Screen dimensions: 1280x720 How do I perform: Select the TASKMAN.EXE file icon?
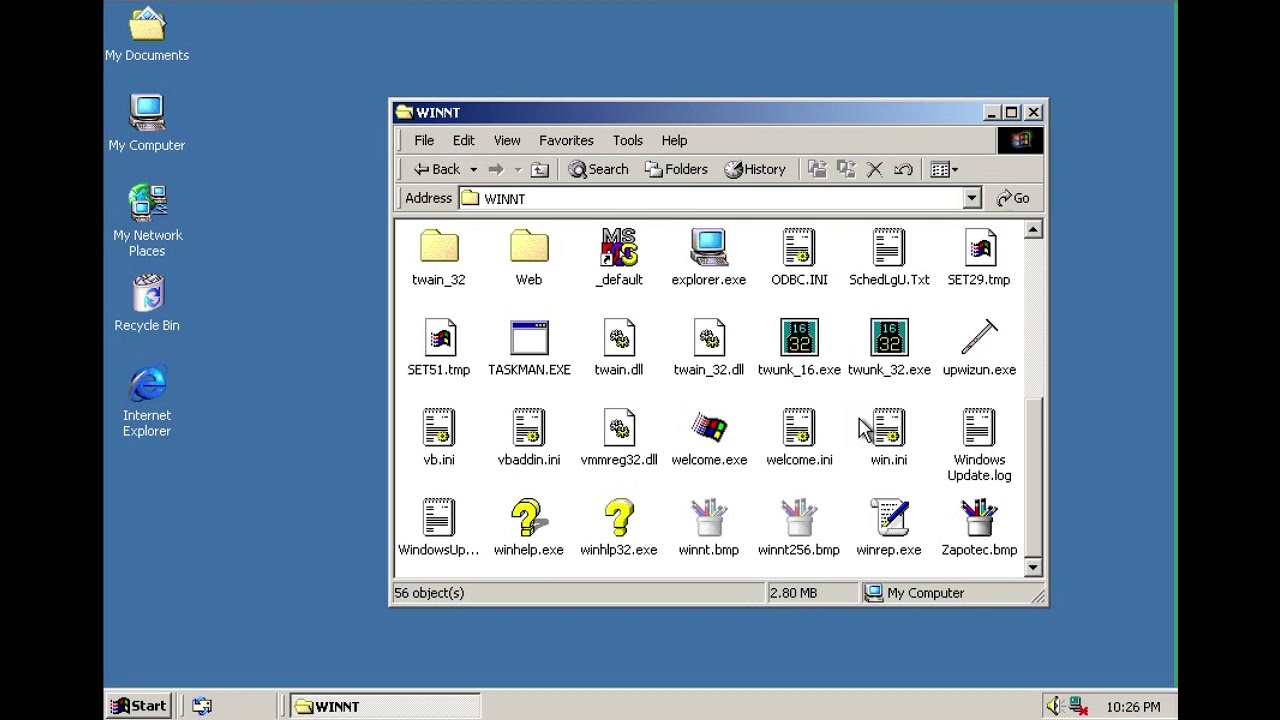[529, 338]
